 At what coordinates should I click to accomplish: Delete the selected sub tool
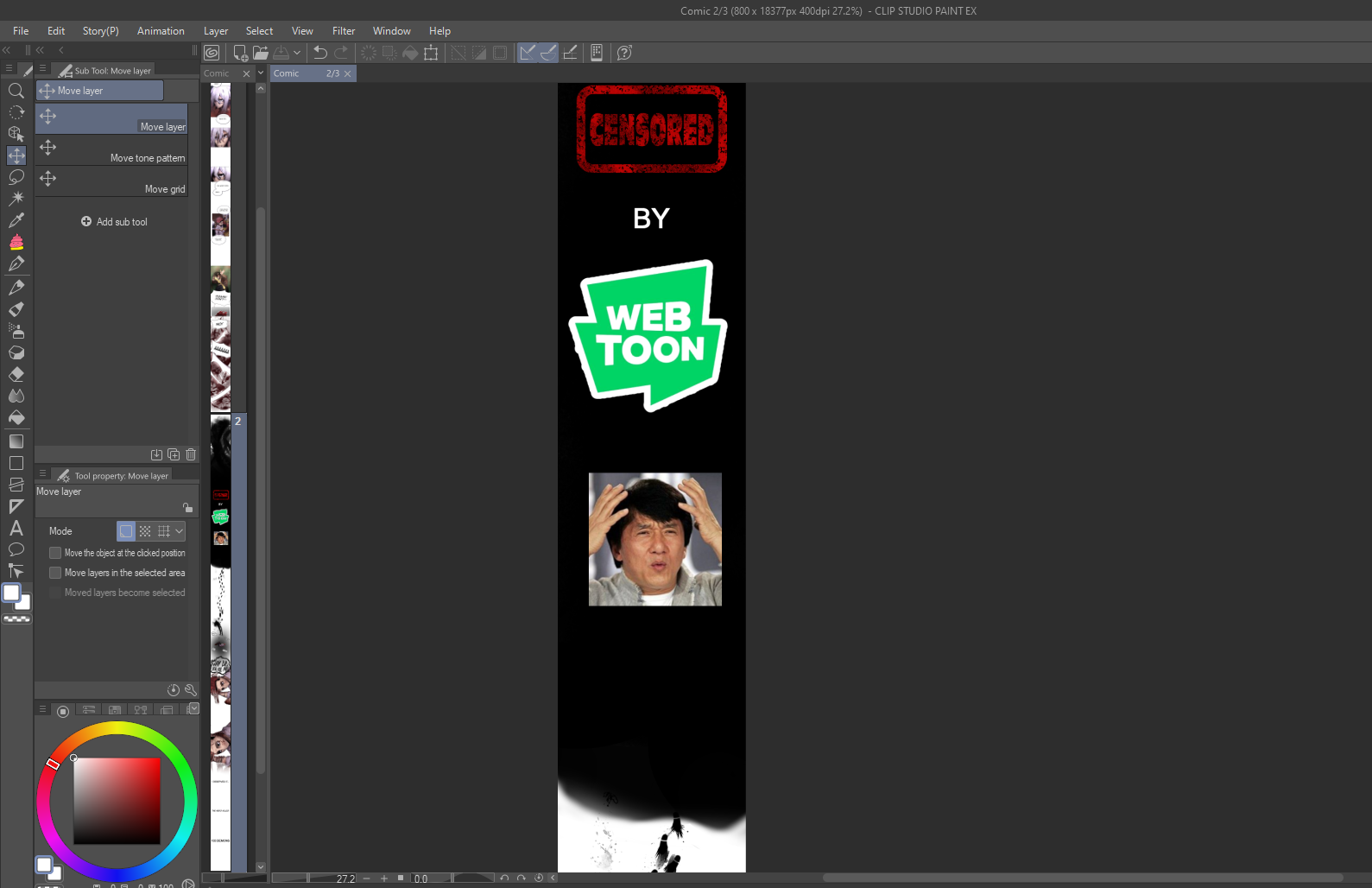click(191, 454)
